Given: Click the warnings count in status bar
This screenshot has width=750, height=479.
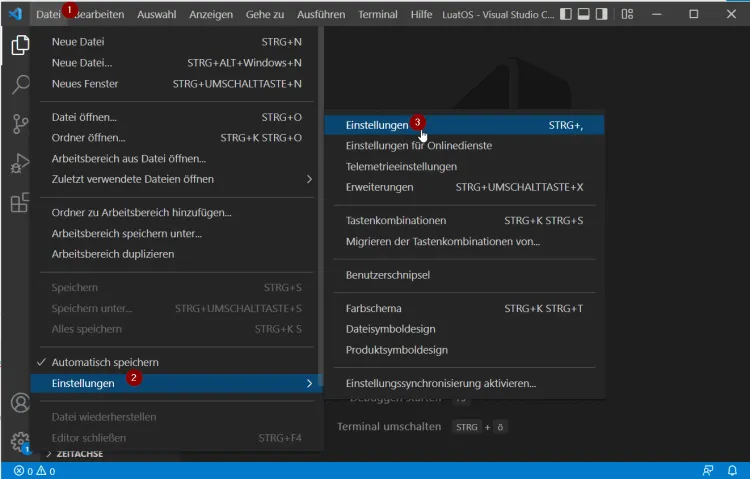Looking at the screenshot, I should click(x=46, y=471).
